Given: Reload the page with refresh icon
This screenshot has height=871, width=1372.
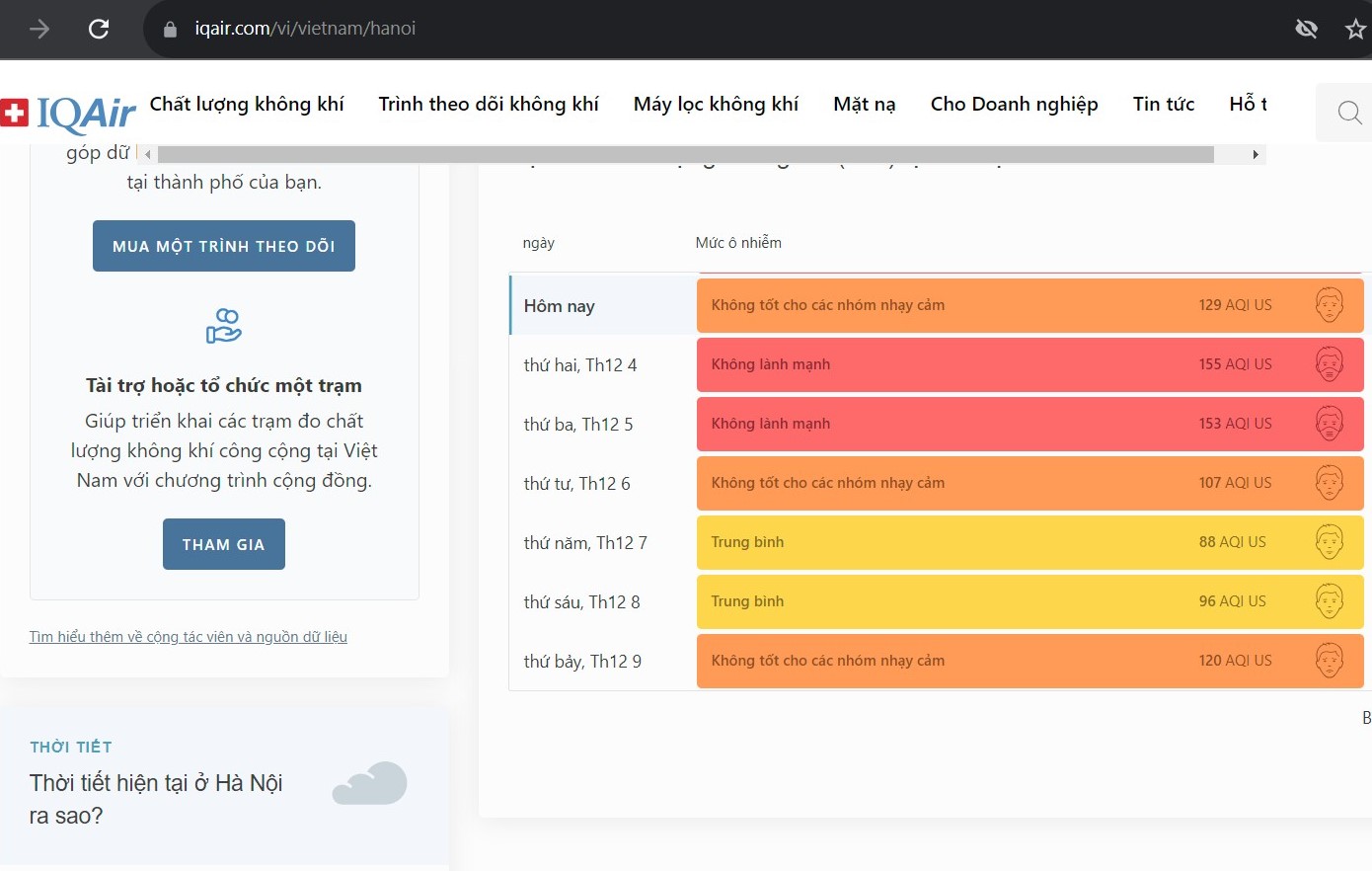Looking at the screenshot, I should 99,29.
